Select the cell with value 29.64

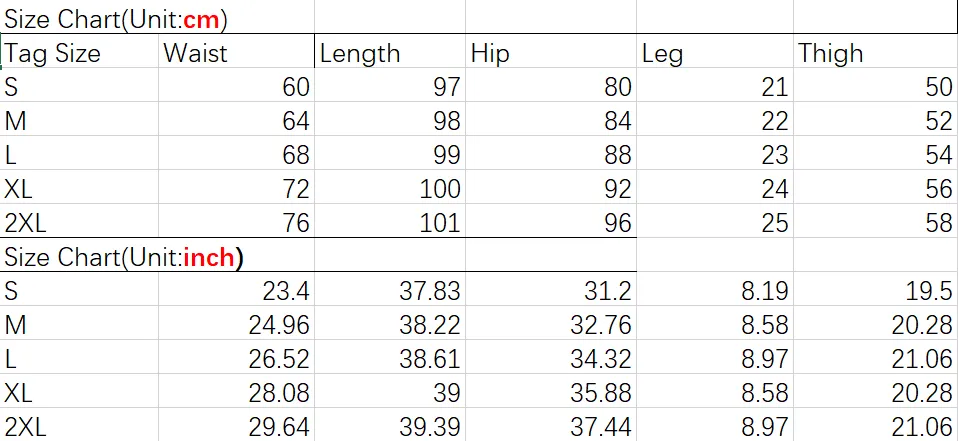236,425
